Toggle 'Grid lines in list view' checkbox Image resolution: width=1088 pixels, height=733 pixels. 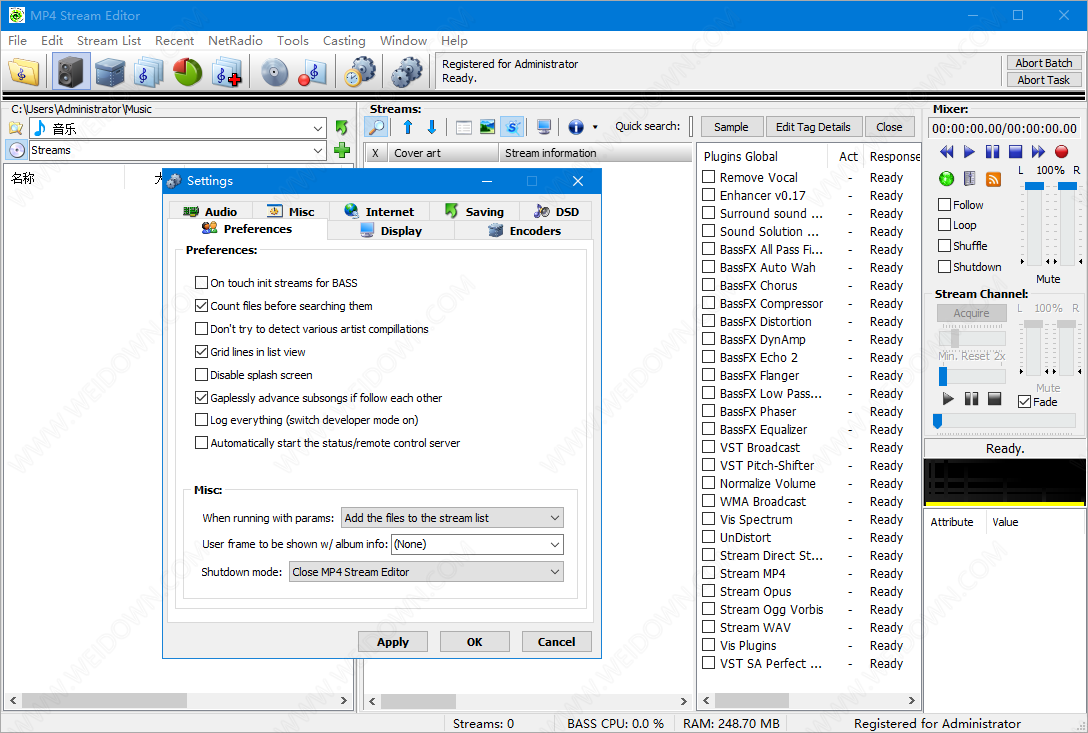click(x=201, y=352)
